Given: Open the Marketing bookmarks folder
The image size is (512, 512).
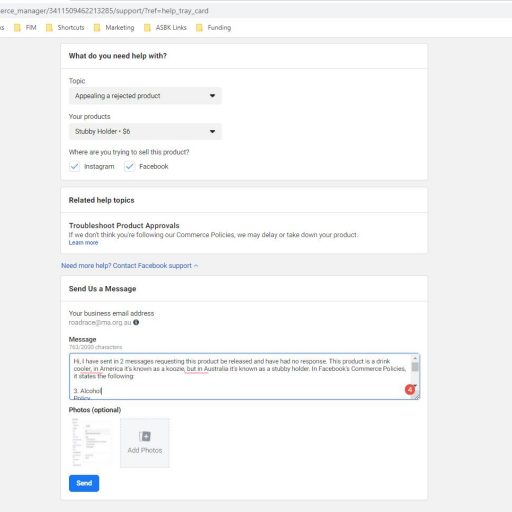Looking at the screenshot, I should tap(114, 28).
